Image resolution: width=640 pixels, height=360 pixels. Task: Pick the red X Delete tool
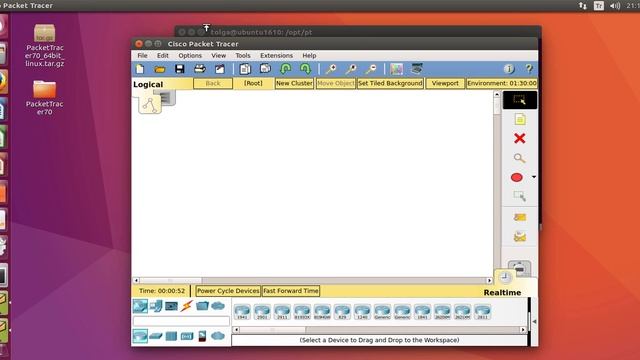click(x=520, y=138)
